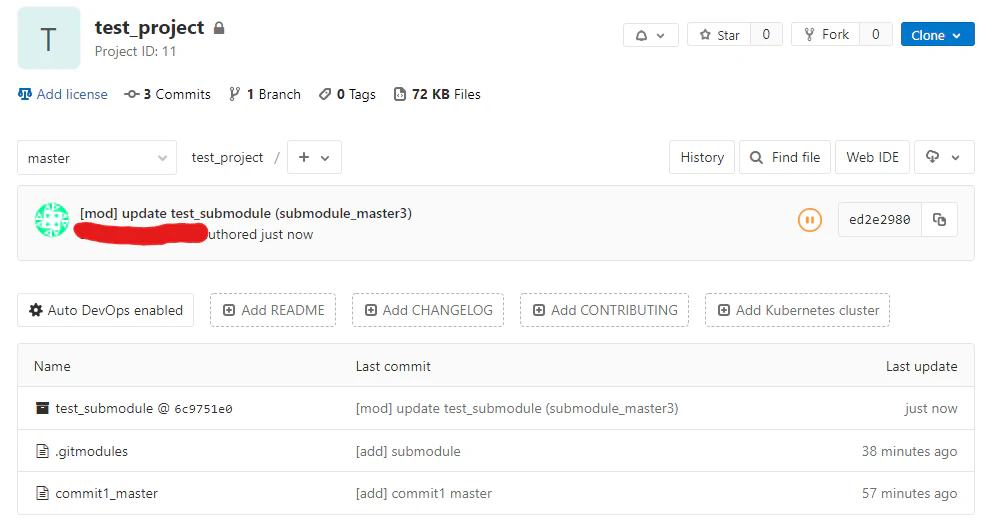The image size is (999, 527).
Task: Open the last commit message in test_submodule row
Action: (517, 408)
